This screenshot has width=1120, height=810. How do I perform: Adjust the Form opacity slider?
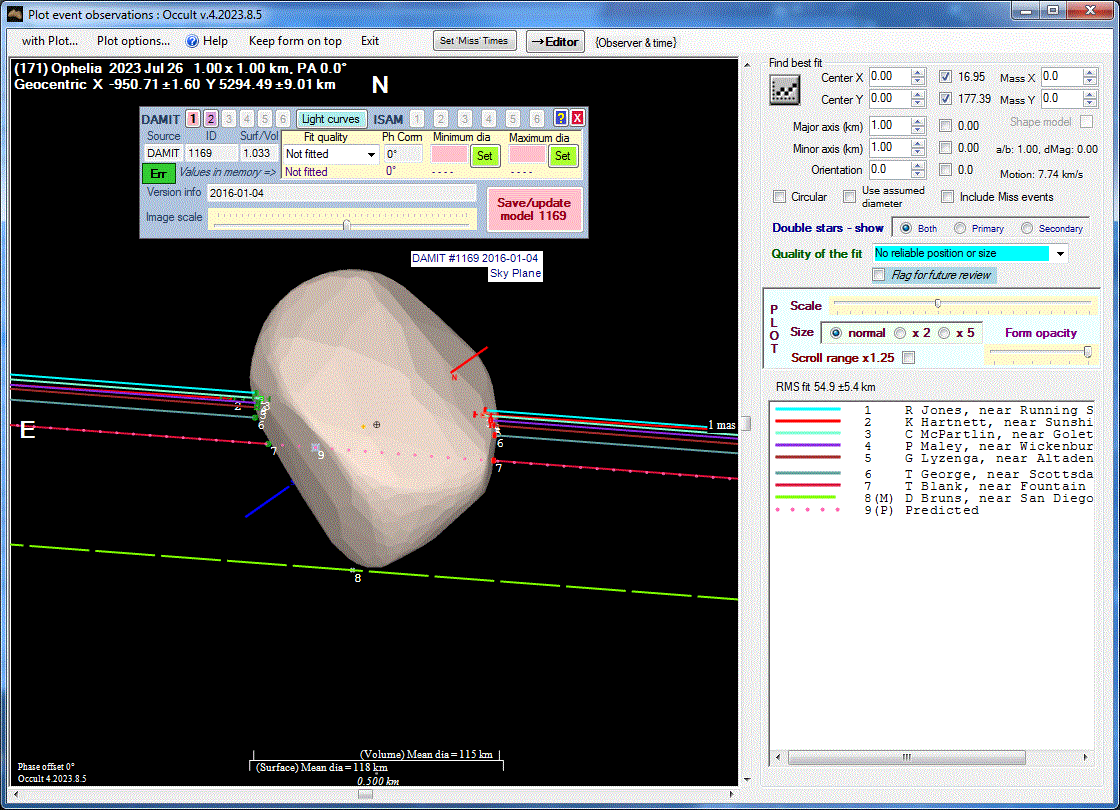[1087, 351]
